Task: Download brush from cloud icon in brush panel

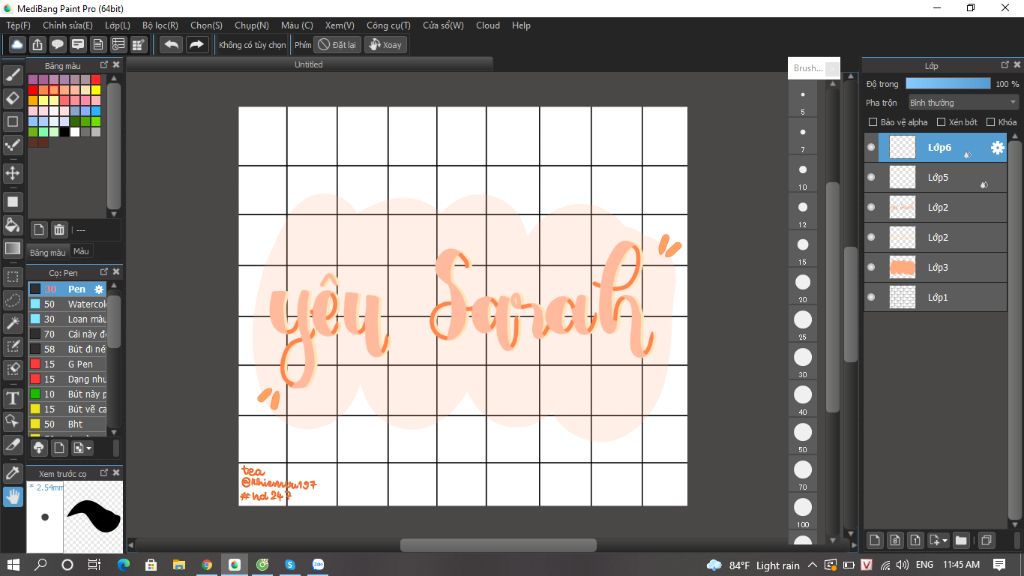Action: click(x=39, y=448)
